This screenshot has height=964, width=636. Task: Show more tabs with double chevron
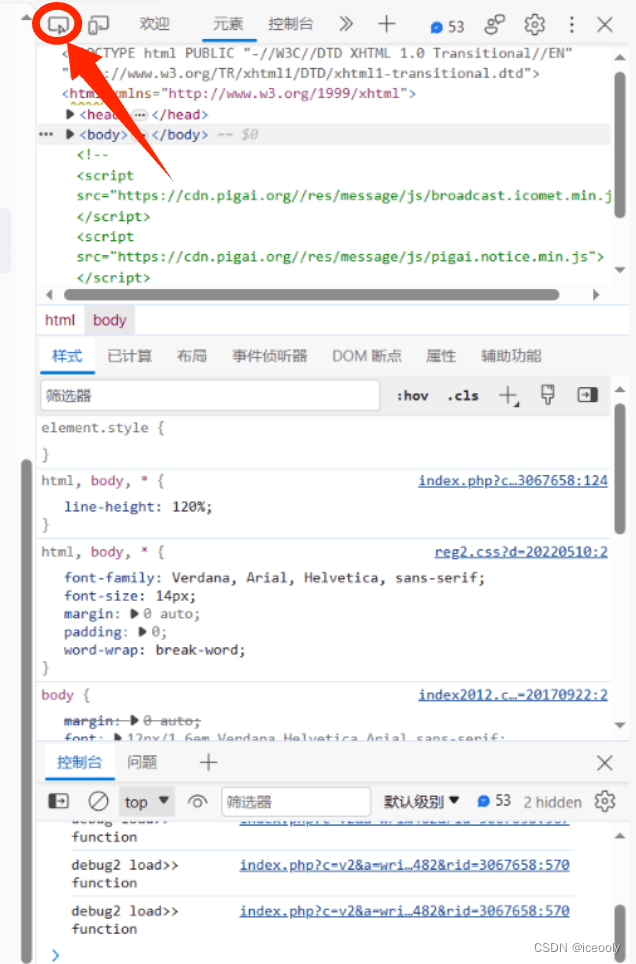click(346, 24)
